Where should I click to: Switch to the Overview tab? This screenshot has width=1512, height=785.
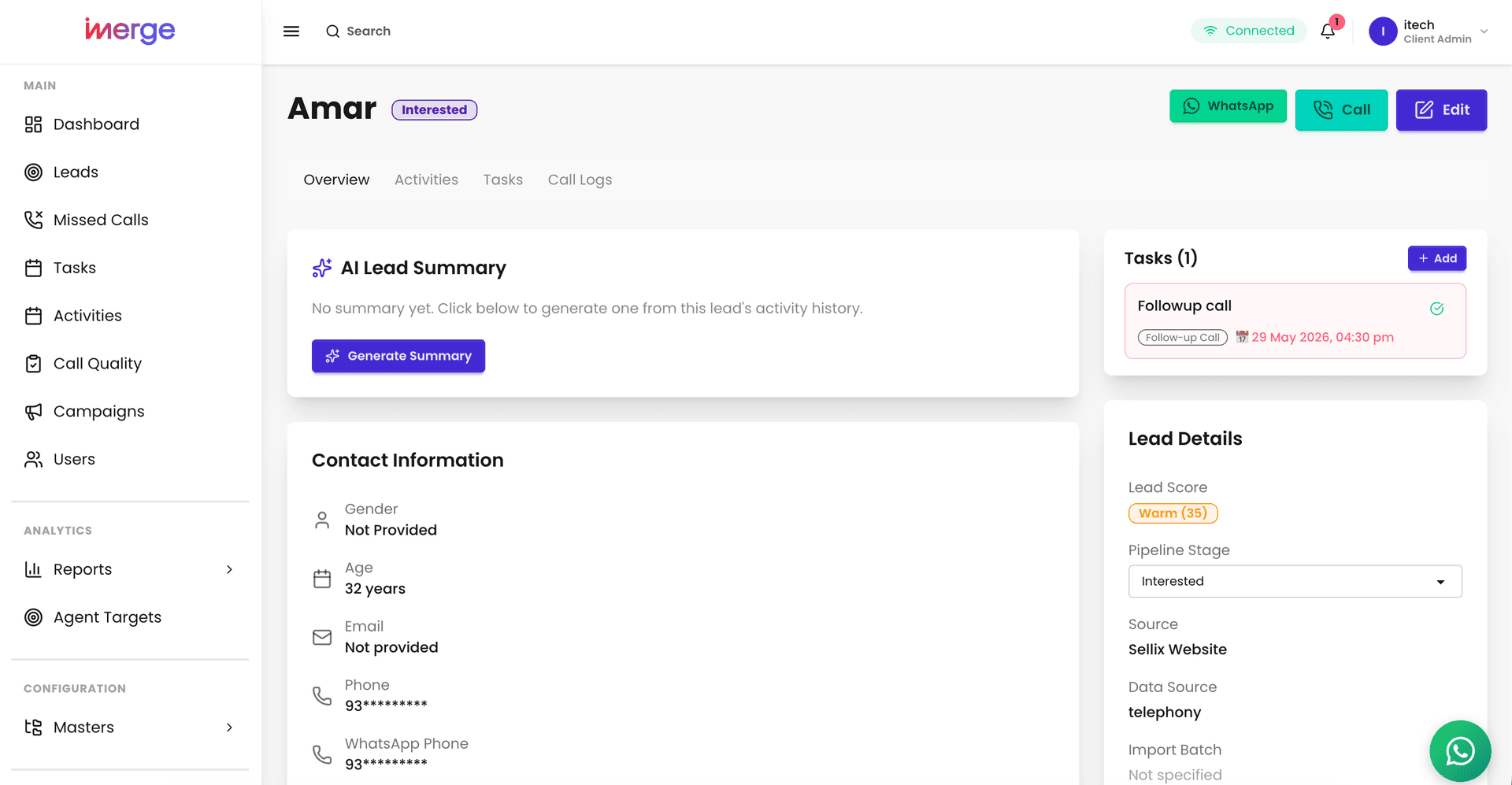[336, 180]
